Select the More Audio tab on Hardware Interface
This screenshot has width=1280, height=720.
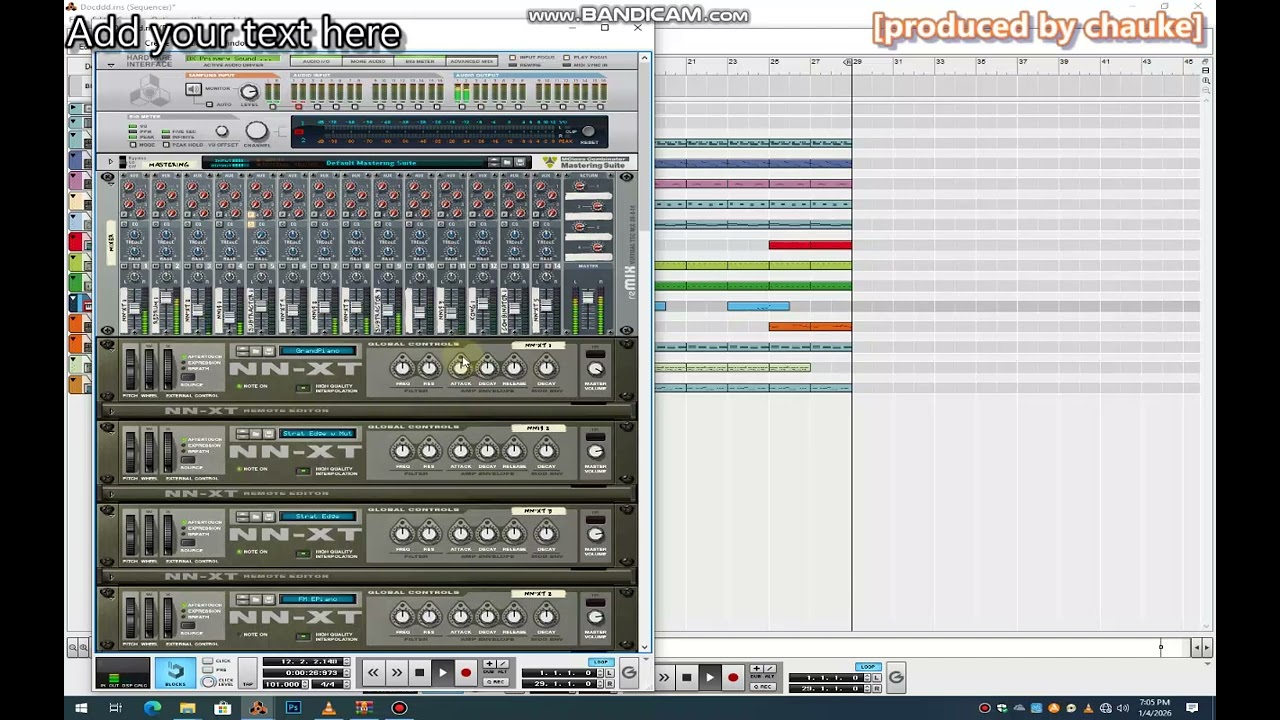pyautogui.click(x=368, y=61)
